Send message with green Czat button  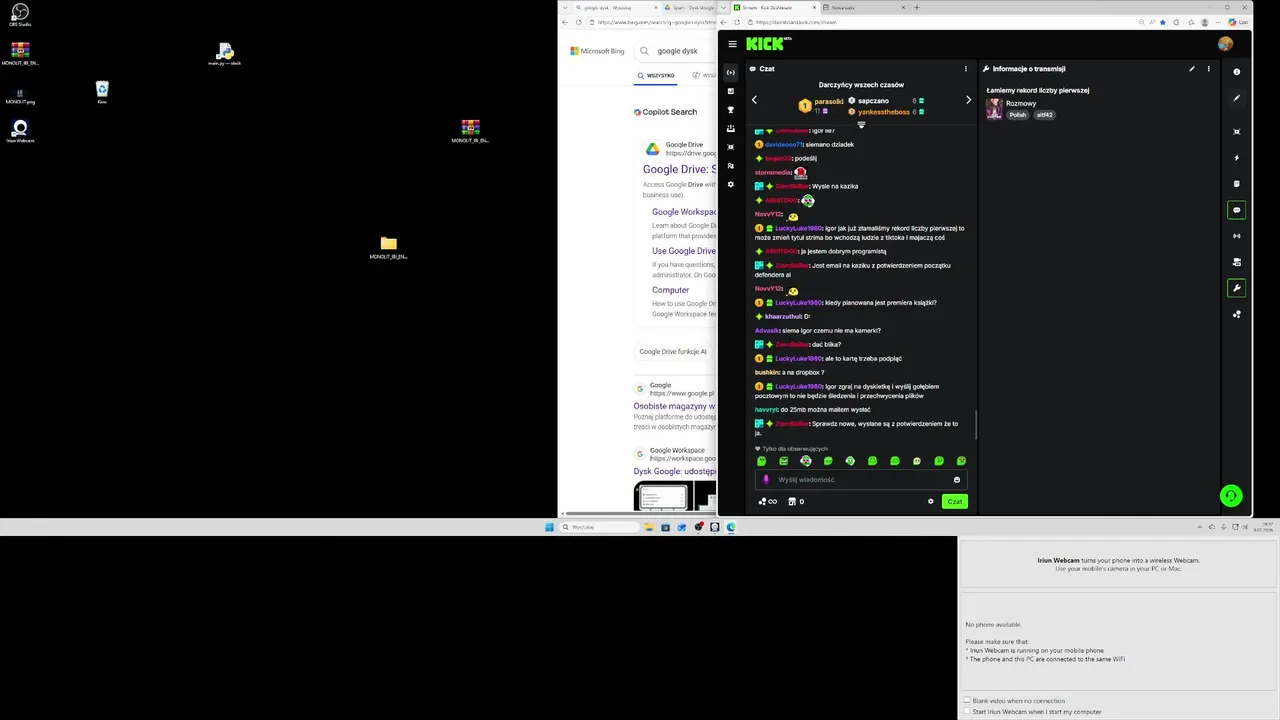coord(955,501)
